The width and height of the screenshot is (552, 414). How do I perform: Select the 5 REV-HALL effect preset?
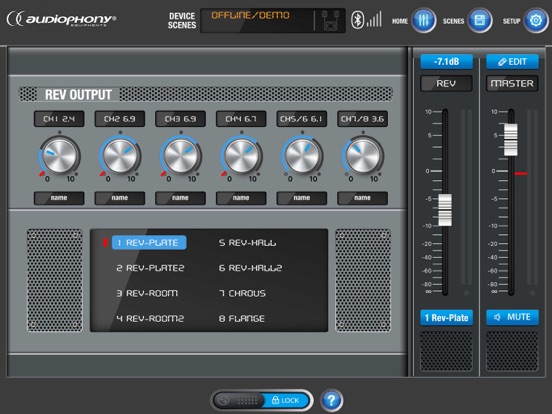point(247,243)
